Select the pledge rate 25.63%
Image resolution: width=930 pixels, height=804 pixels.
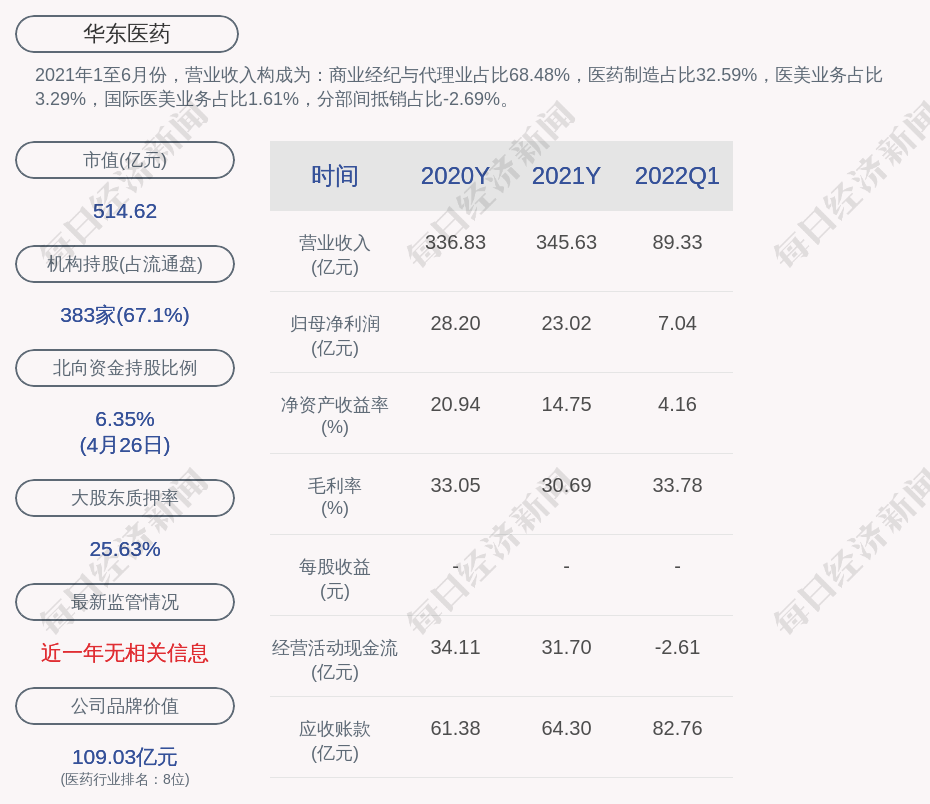[125, 549]
